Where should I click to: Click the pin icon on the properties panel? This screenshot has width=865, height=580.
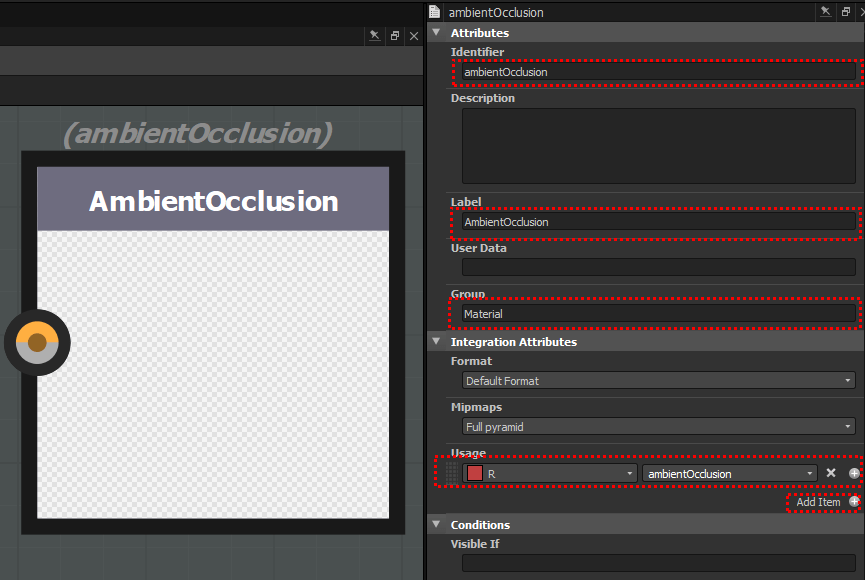[825, 11]
